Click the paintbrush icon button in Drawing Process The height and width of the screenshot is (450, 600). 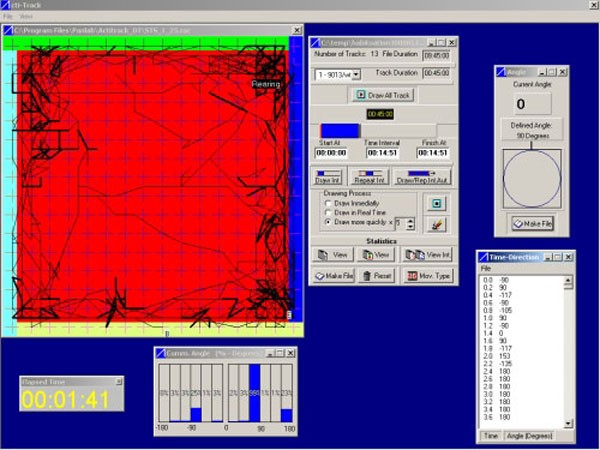pos(435,223)
